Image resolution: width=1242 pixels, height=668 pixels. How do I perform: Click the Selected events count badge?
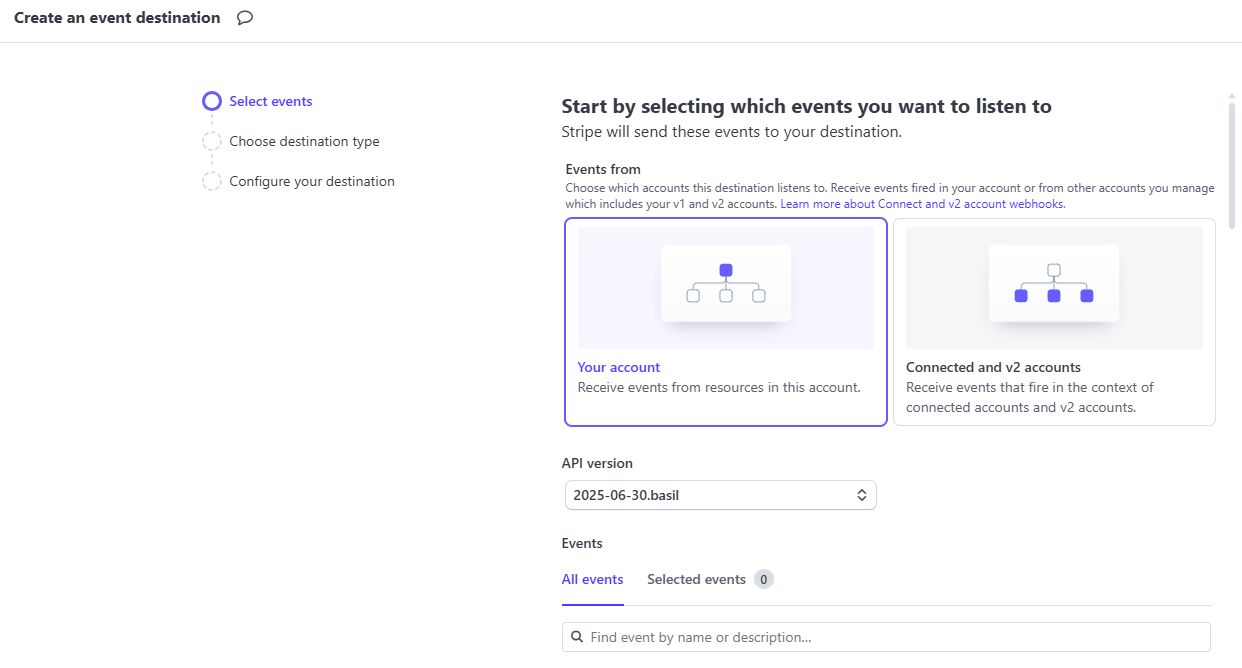[x=764, y=579]
